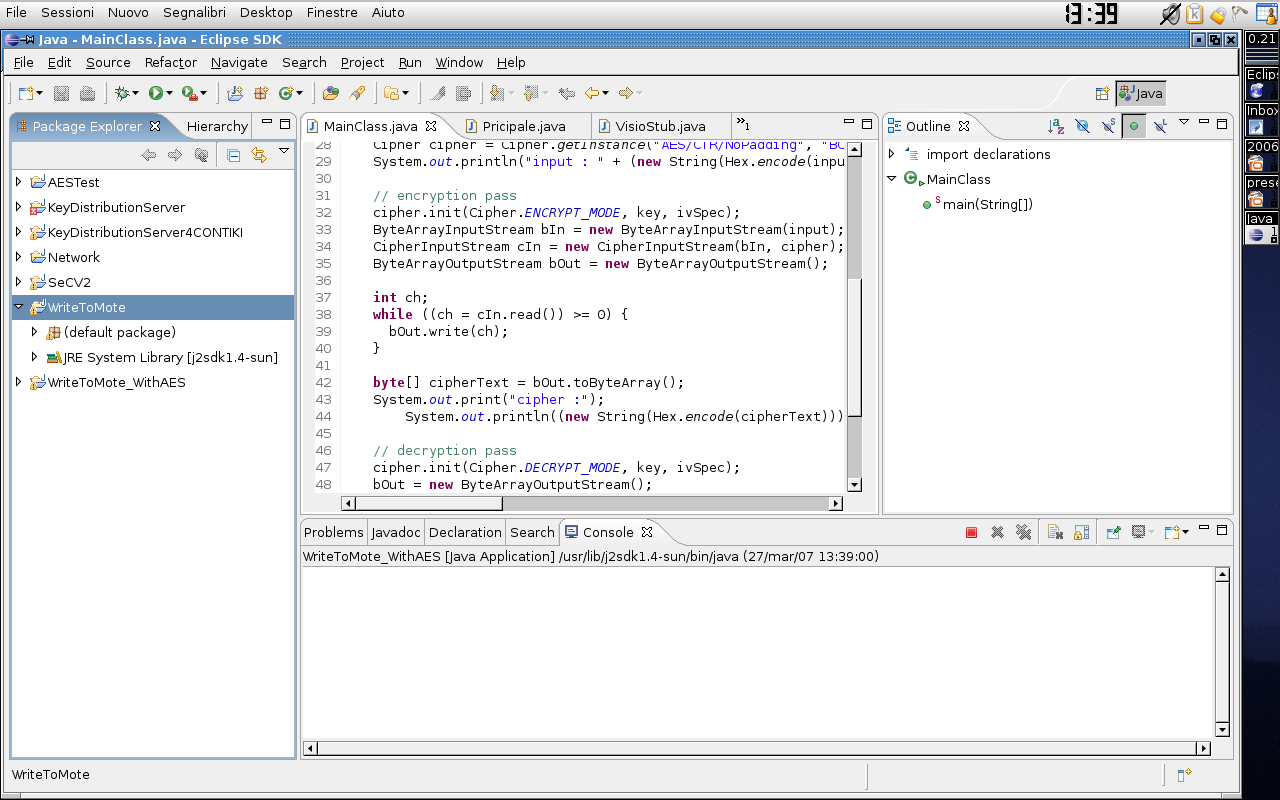1280x800 pixels.
Task: Navigate Back with yellow left arrow
Action: [x=592, y=93]
